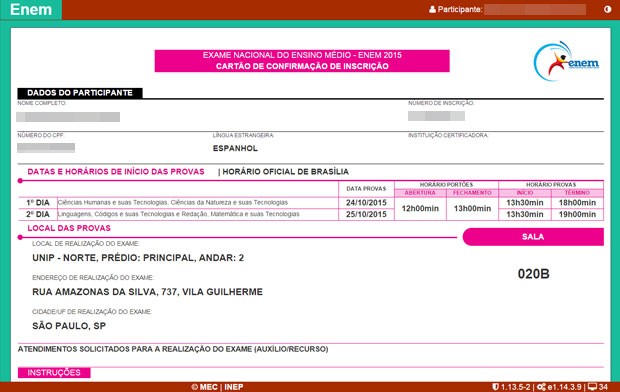
Task: Open the INSTRUÇÕES section
Action: [x=54, y=373]
